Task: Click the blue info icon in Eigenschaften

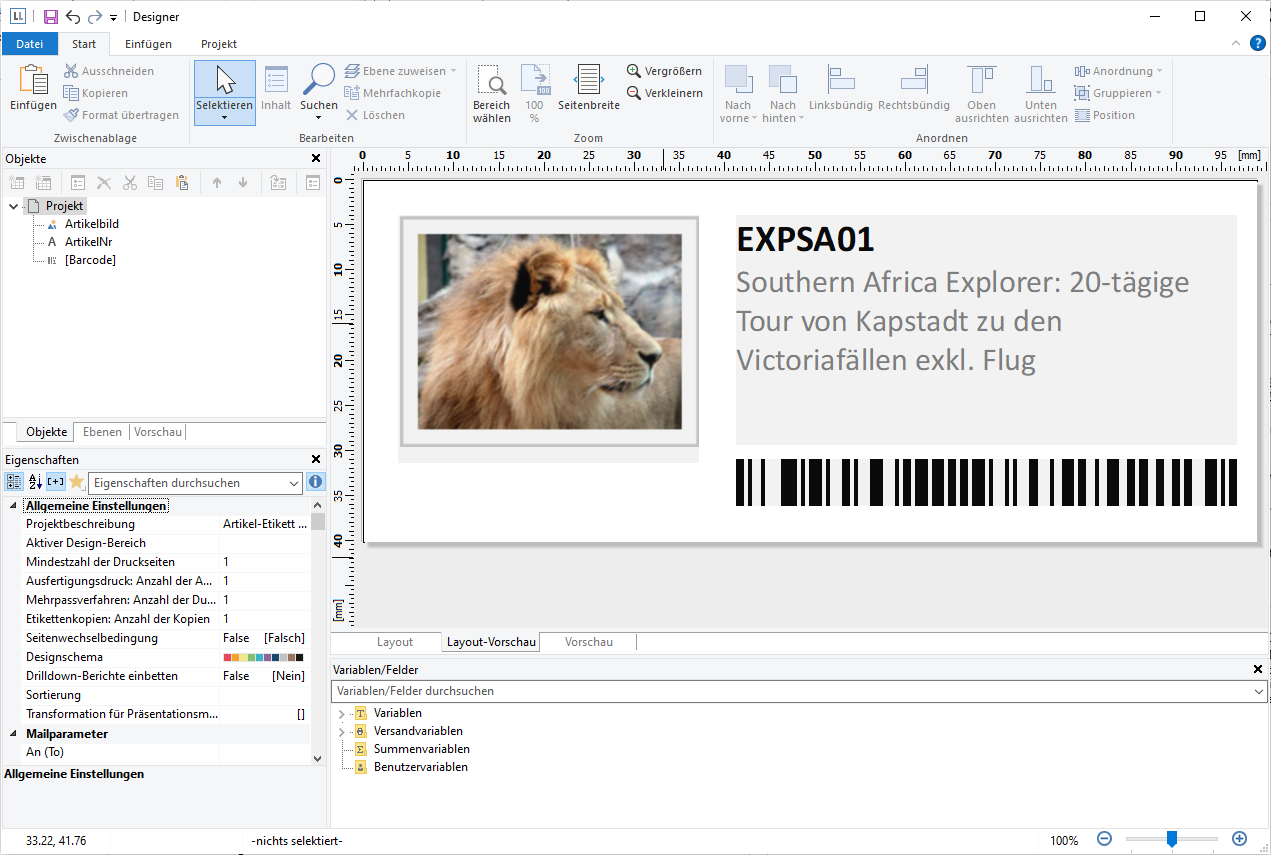Action: click(x=315, y=482)
